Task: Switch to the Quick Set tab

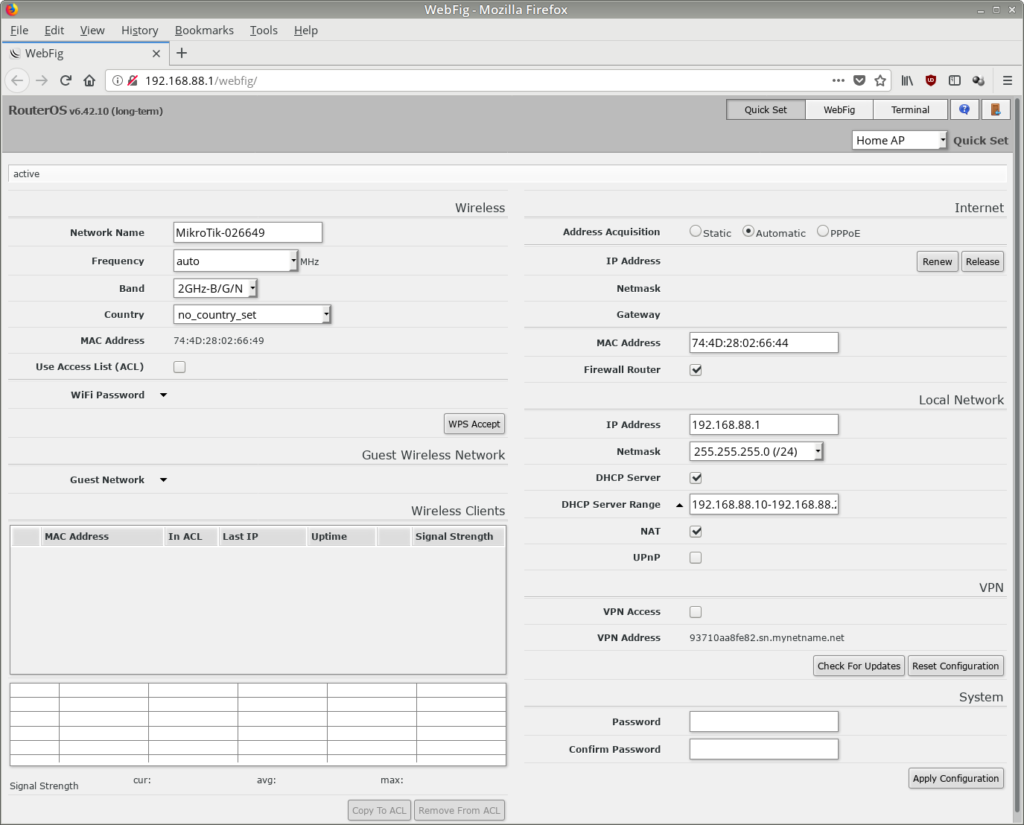Action: 765,110
